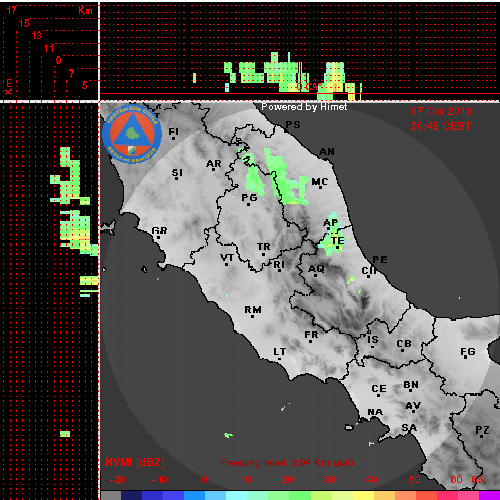Click the date text 07 Oct 2013
The image size is (500, 500).
click(x=441, y=111)
